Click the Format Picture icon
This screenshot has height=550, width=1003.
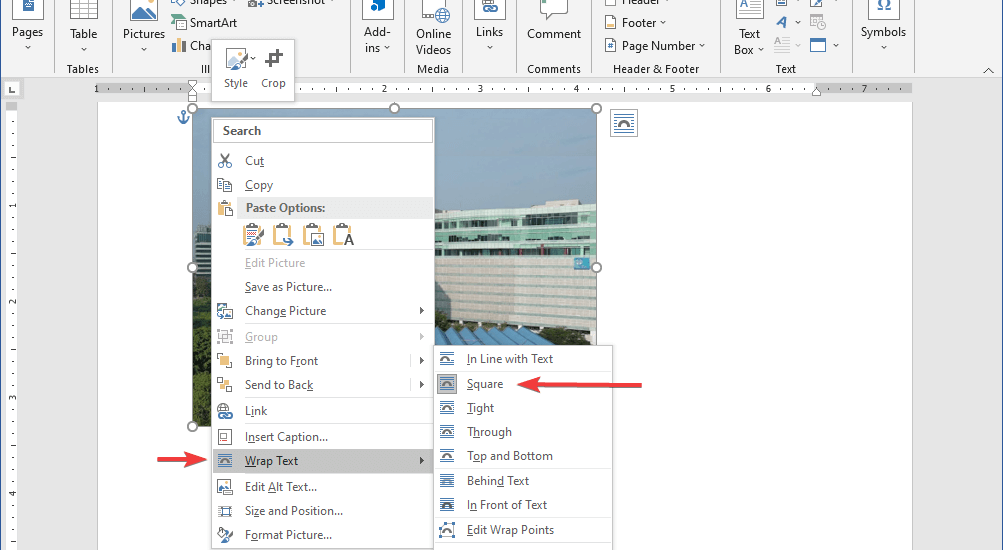[x=225, y=535]
